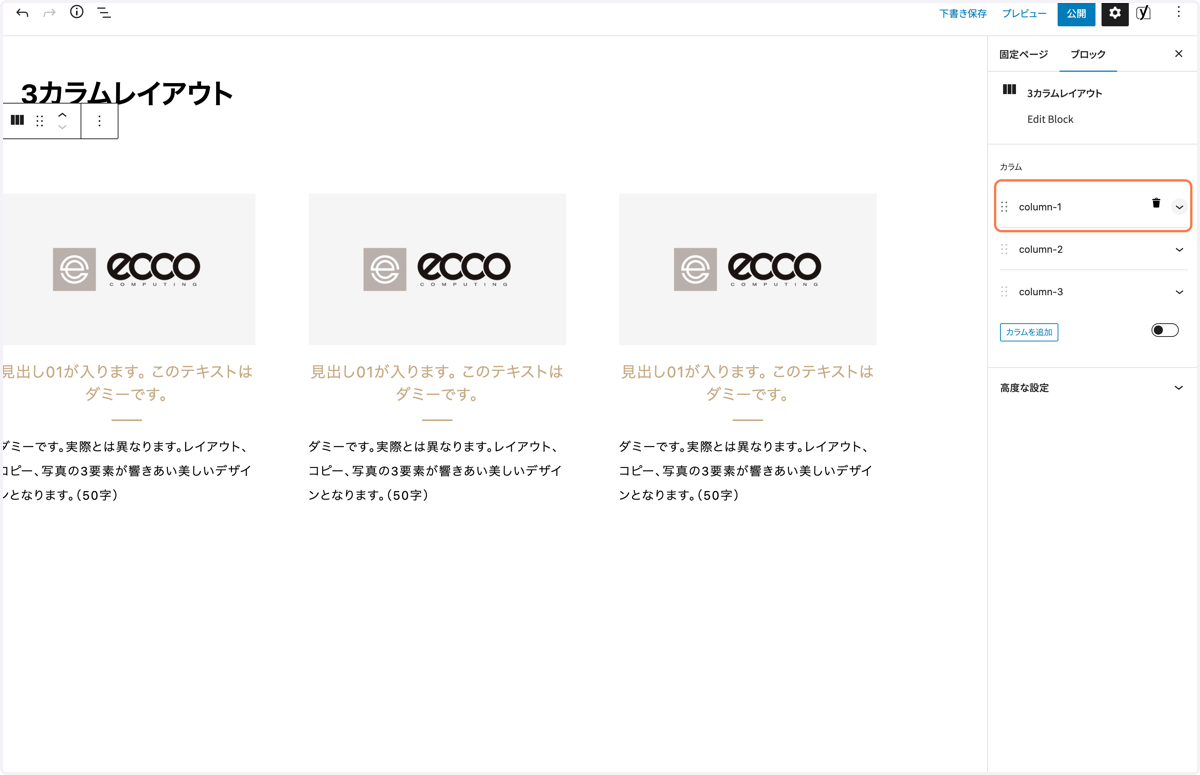
Task: Click the third column ecco image
Action: tap(748, 269)
